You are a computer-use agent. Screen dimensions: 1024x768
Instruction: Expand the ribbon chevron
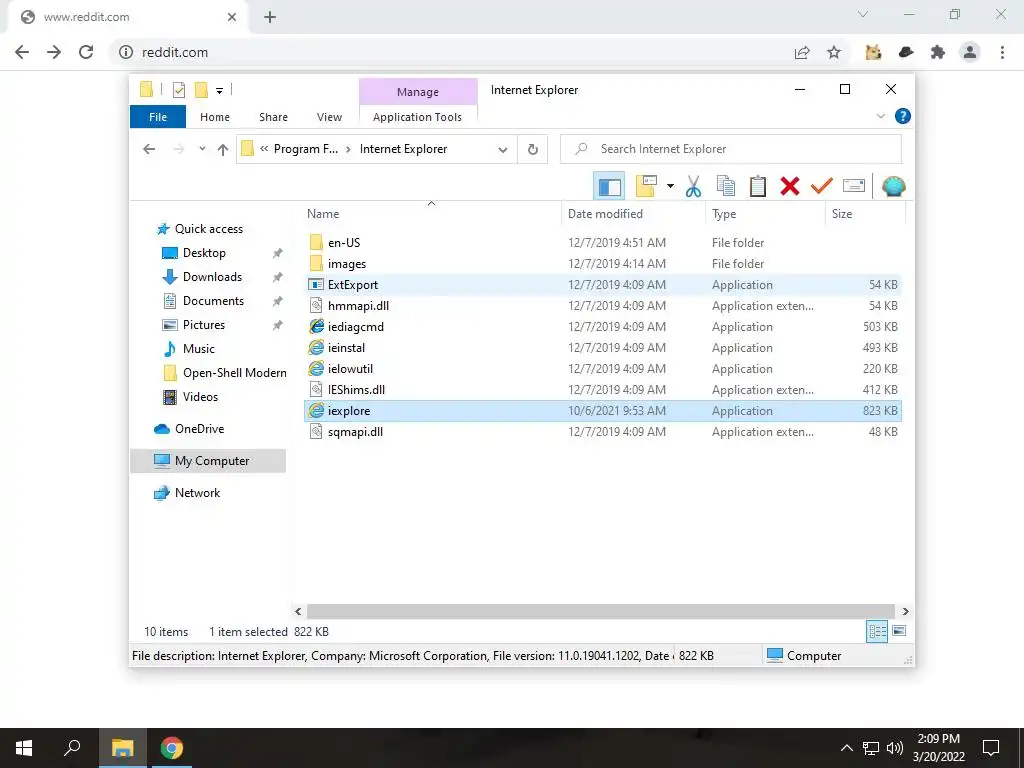(880, 116)
